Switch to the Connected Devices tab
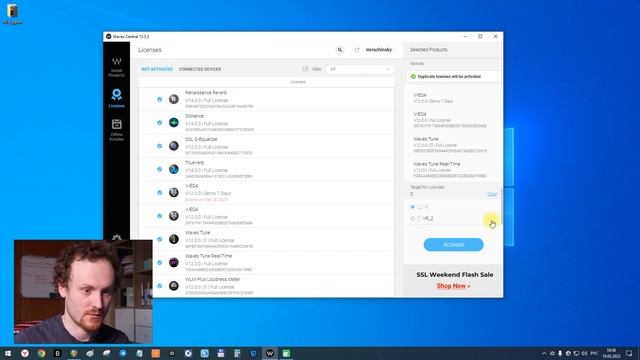This screenshot has width=640, height=360. click(200, 69)
